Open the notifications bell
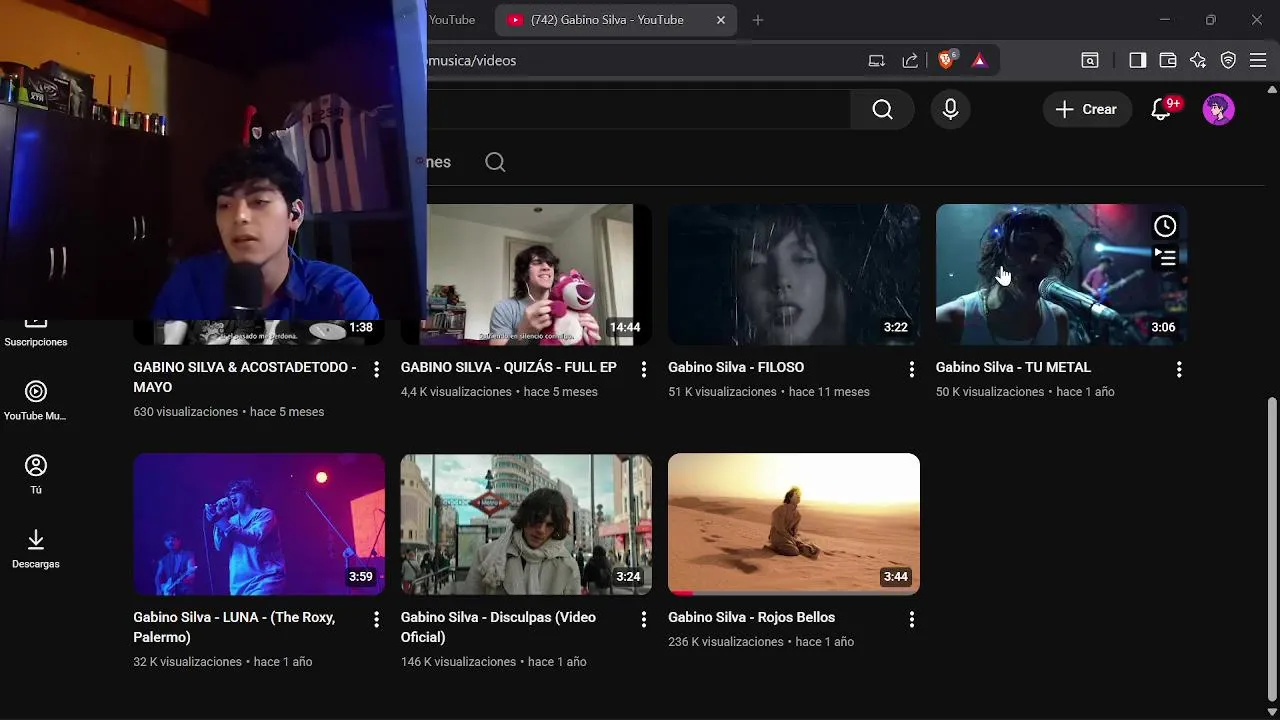1280x720 pixels. [1161, 109]
